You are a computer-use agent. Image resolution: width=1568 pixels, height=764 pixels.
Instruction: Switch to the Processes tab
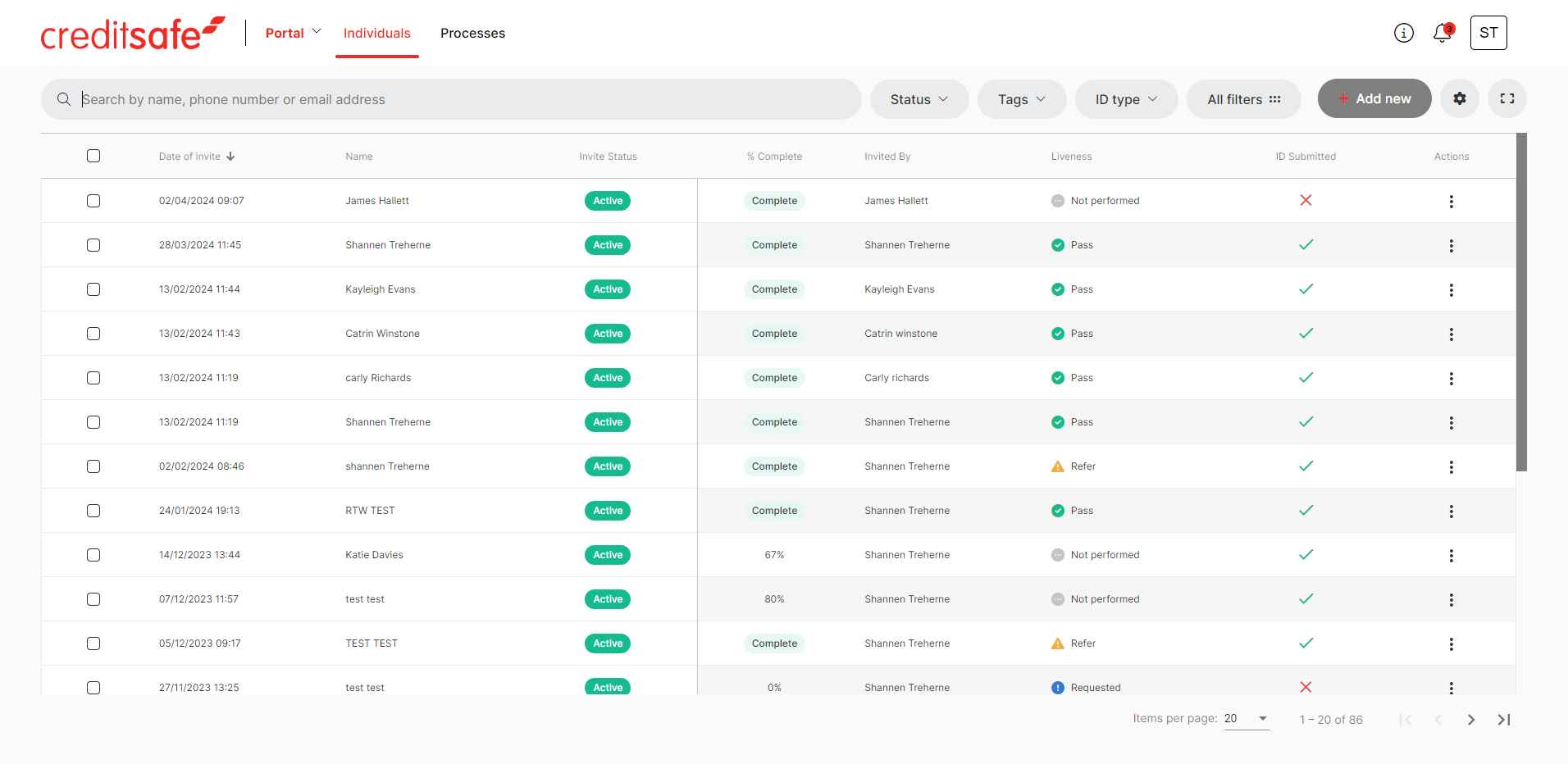[x=472, y=33]
